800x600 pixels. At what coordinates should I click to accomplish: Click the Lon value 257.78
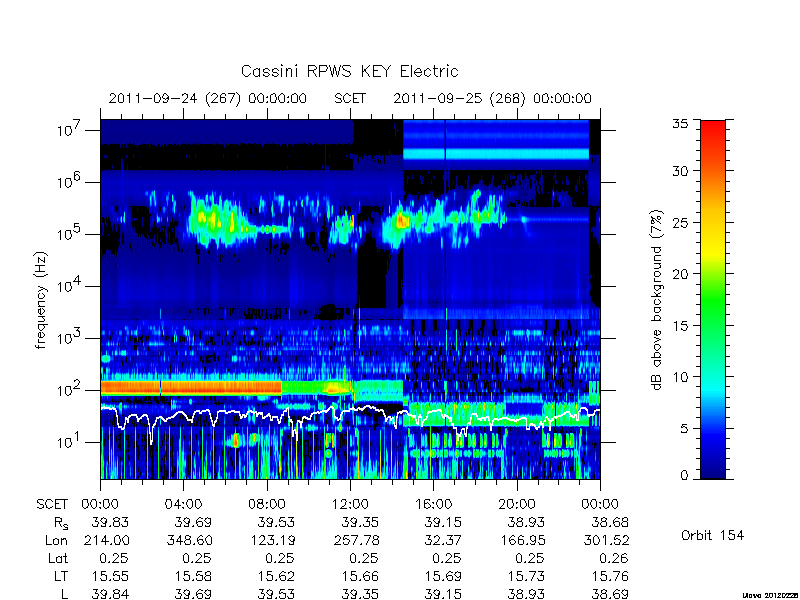tap(356, 540)
